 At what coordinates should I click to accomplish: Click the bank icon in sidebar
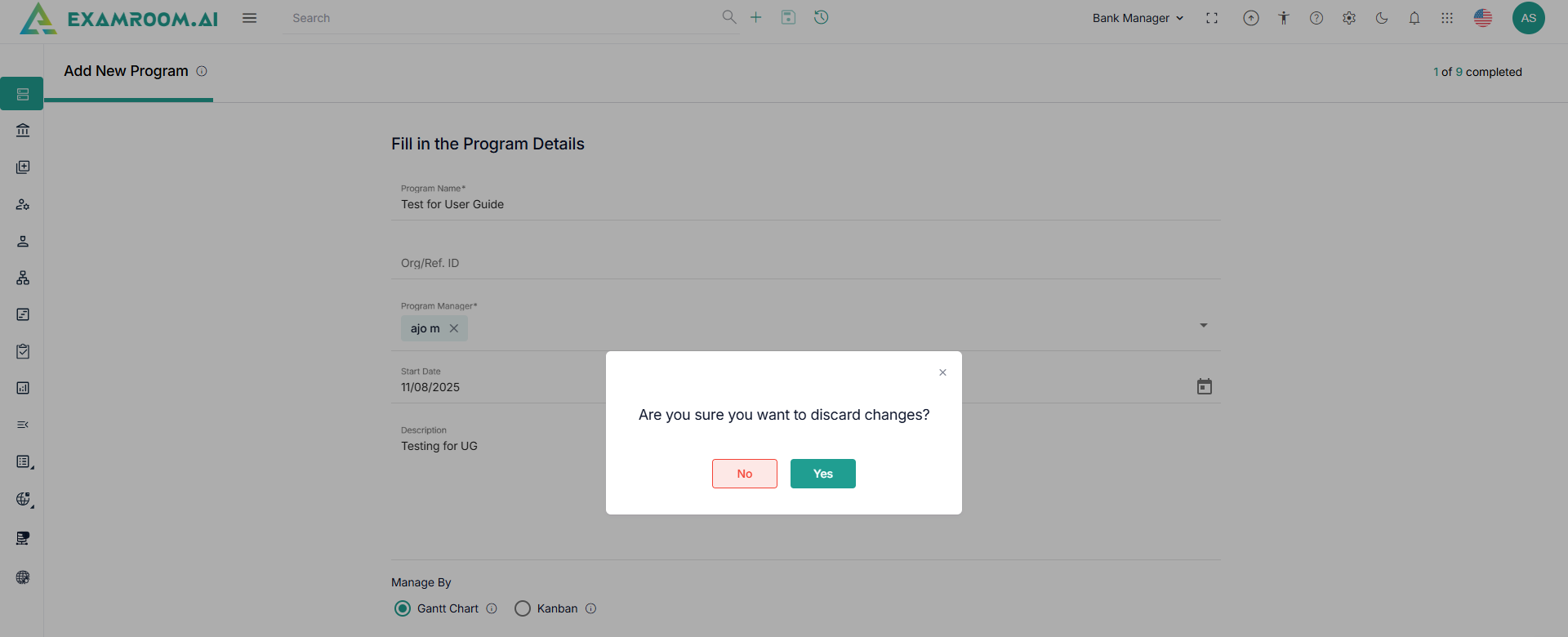(x=23, y=130)
